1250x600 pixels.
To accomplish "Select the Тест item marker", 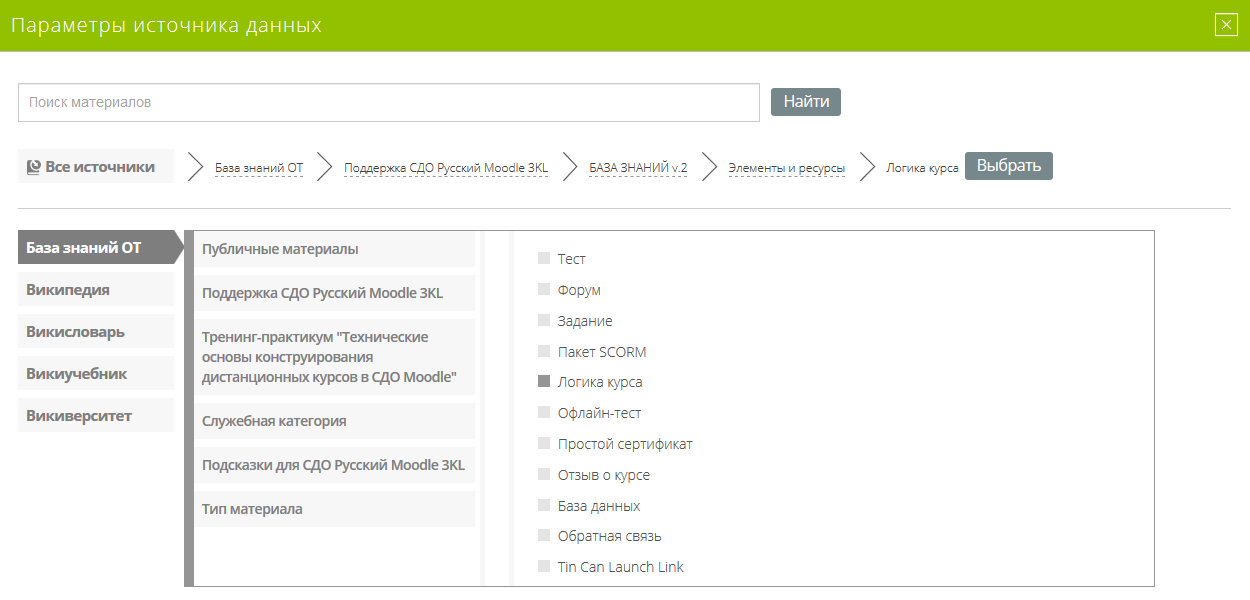I will [x=544, y=258].
